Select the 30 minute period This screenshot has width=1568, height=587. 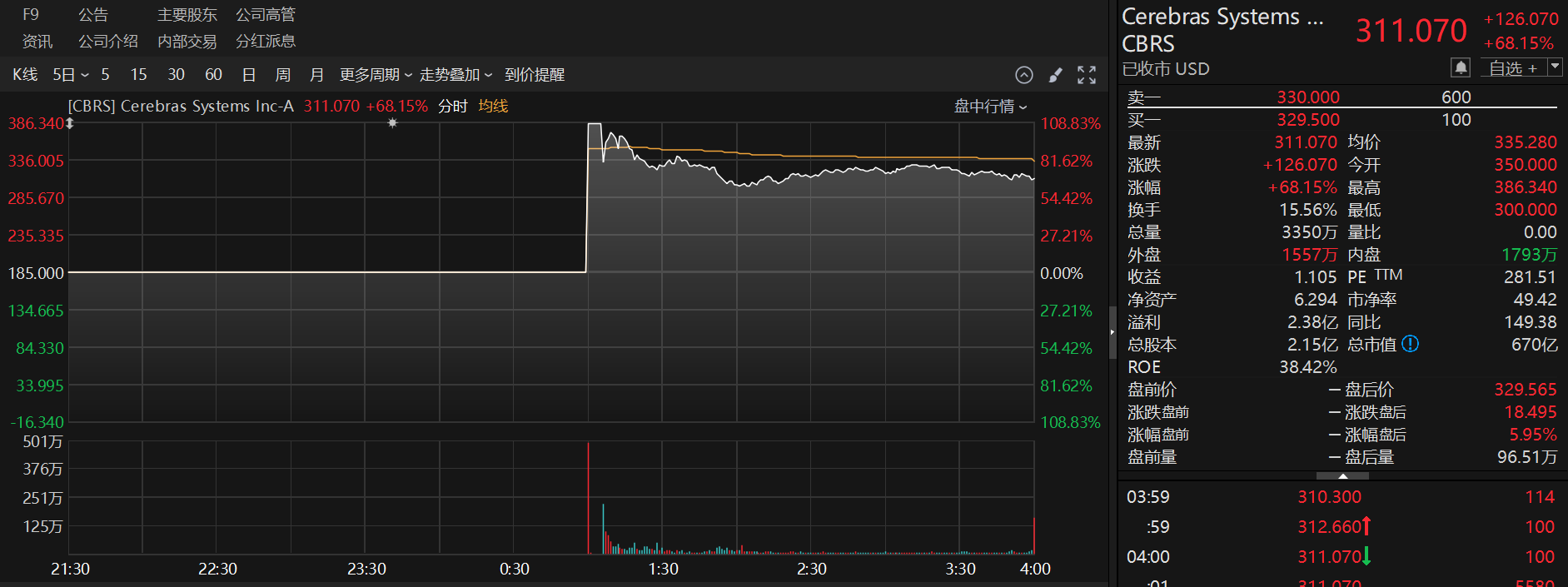point(176,75)
